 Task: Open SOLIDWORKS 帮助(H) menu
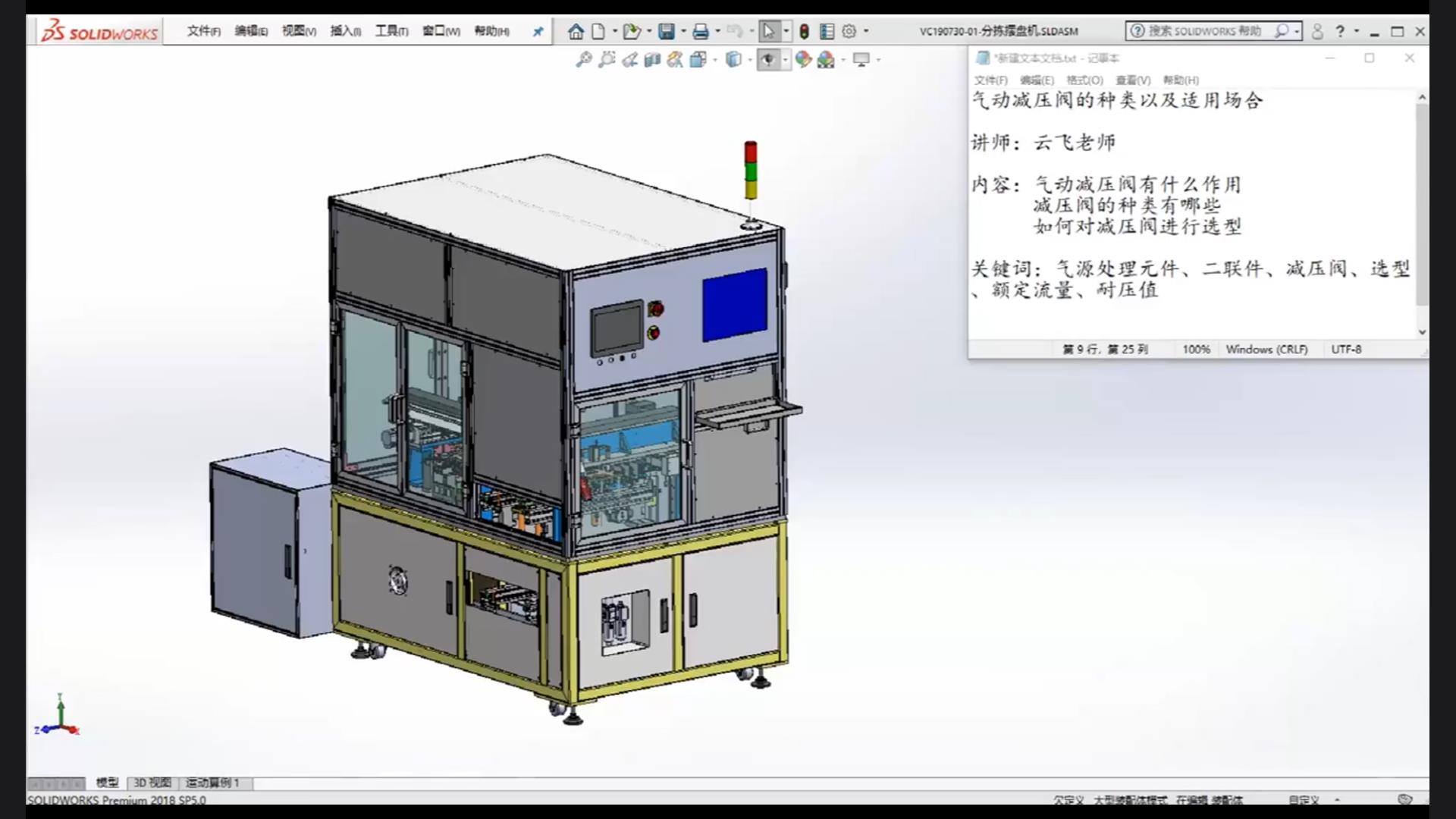[x=491, y=31]
